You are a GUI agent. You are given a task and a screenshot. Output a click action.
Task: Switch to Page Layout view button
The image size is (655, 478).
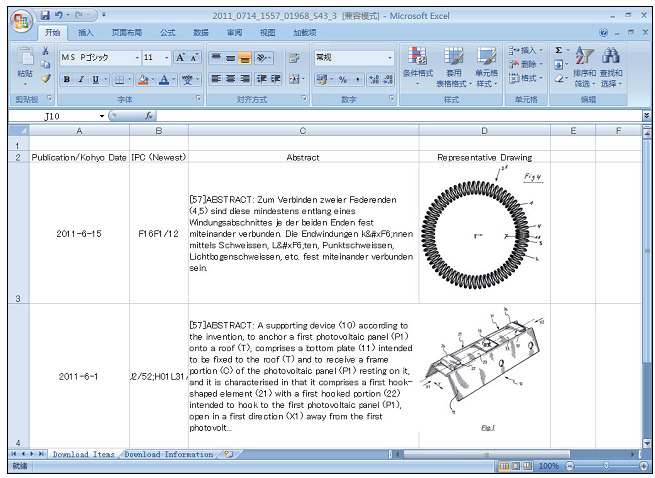click(x=516, y=465)
